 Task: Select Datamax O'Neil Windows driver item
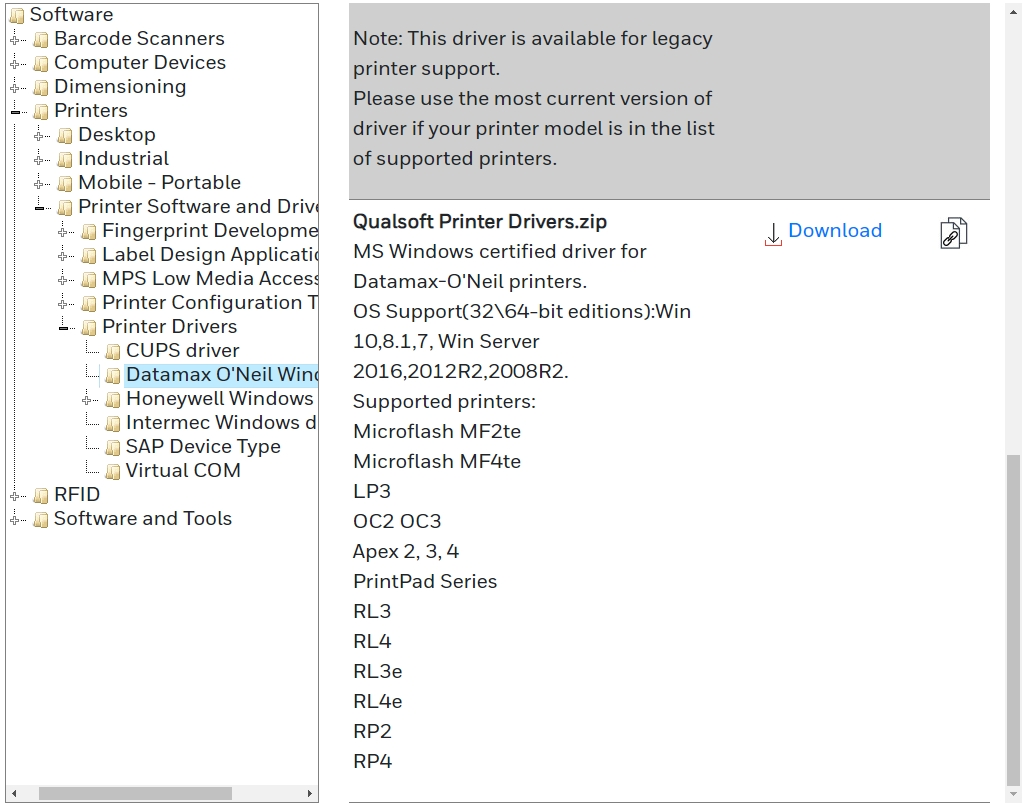pyautogui.click(x=221, y=375)
